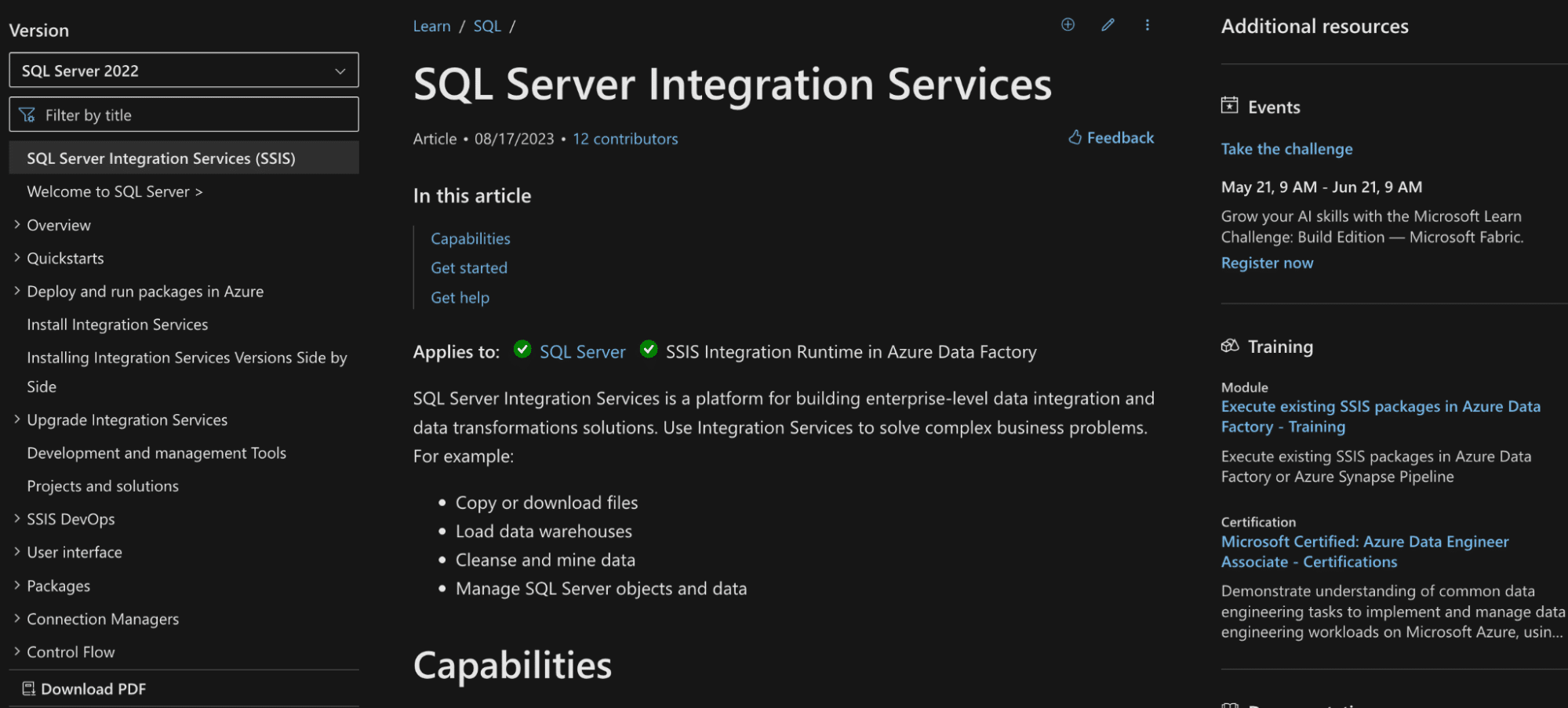Click the article date 08/17/2023

[x=515, y=139]
